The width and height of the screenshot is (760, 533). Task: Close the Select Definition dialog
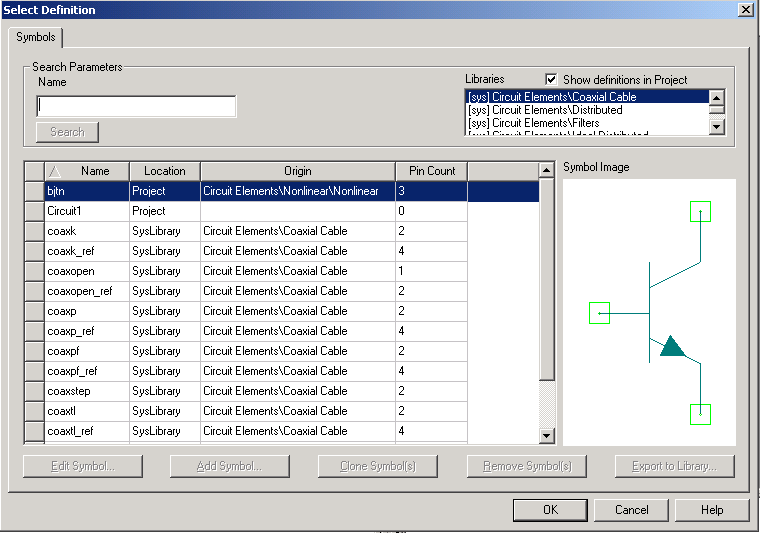745,9
